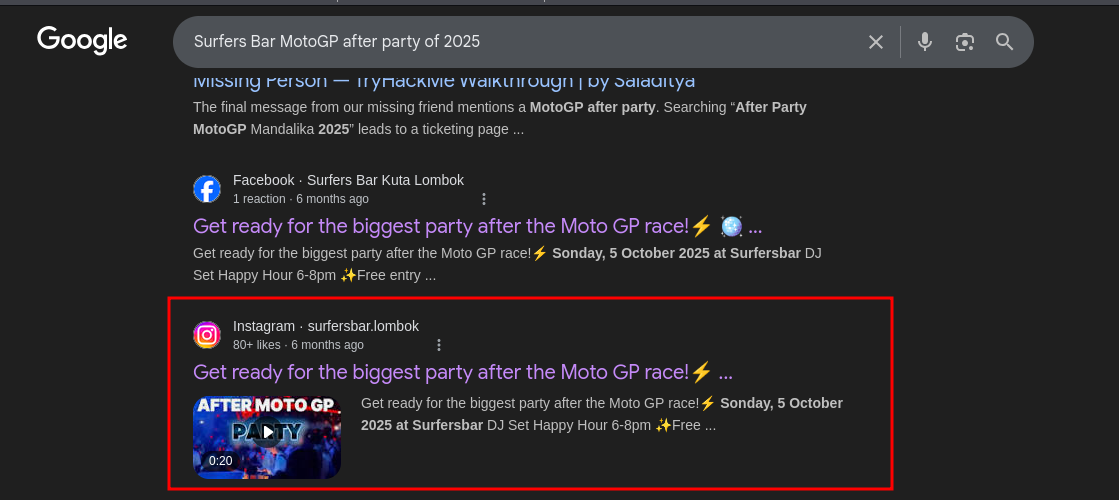The width and height of the screenshot is (1119, 500).
Task: Start voice search with the microphone
Action: click(925, 42)
